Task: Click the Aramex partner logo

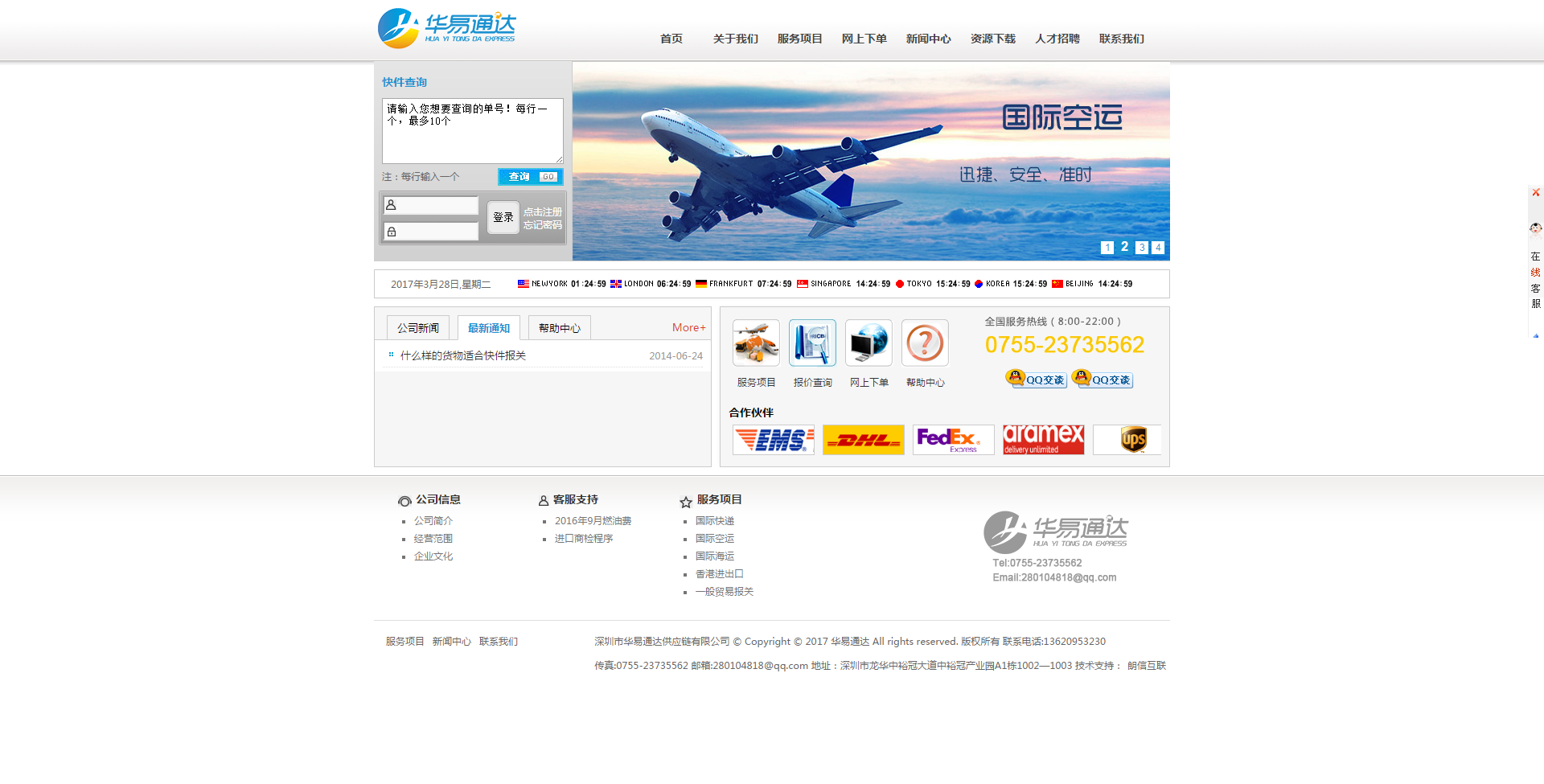Action: pos(1043,440)
